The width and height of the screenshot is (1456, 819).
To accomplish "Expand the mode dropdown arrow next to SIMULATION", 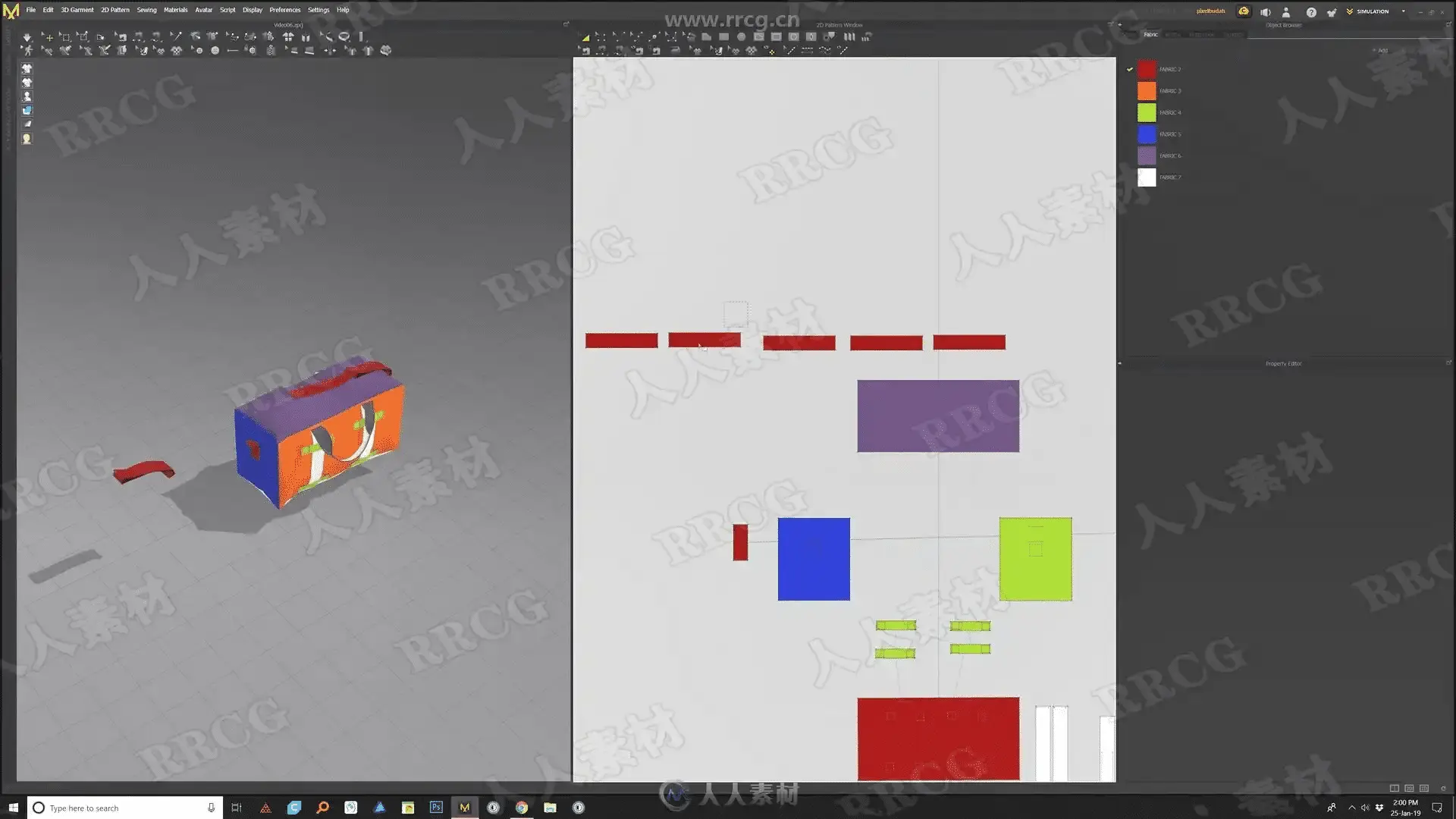I will [x=1403, y=11].
